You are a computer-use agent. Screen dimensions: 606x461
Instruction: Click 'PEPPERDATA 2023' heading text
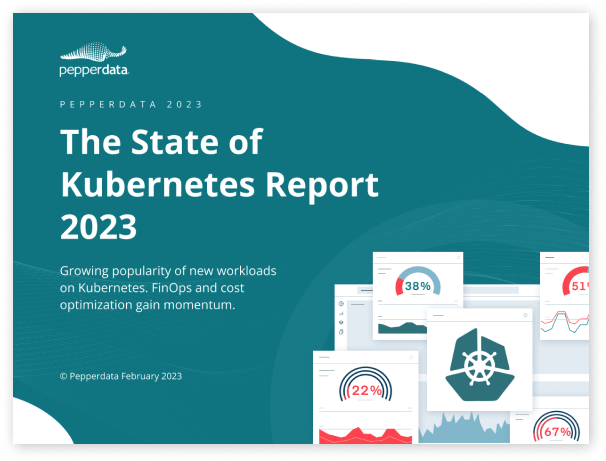click(131, 104)
